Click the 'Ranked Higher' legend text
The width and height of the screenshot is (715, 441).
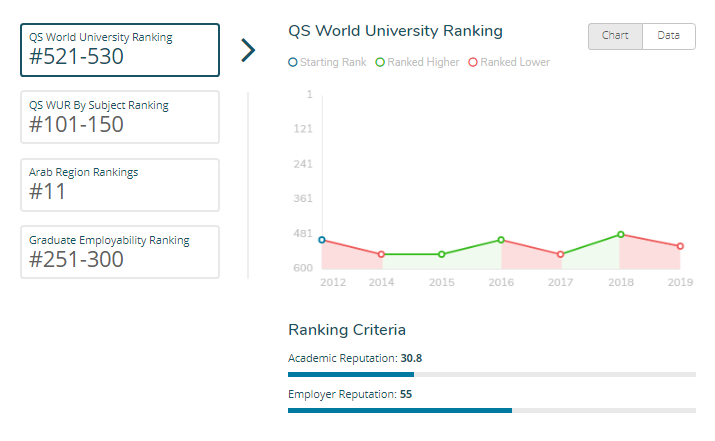pyautogui.click(x=423, y=62)
